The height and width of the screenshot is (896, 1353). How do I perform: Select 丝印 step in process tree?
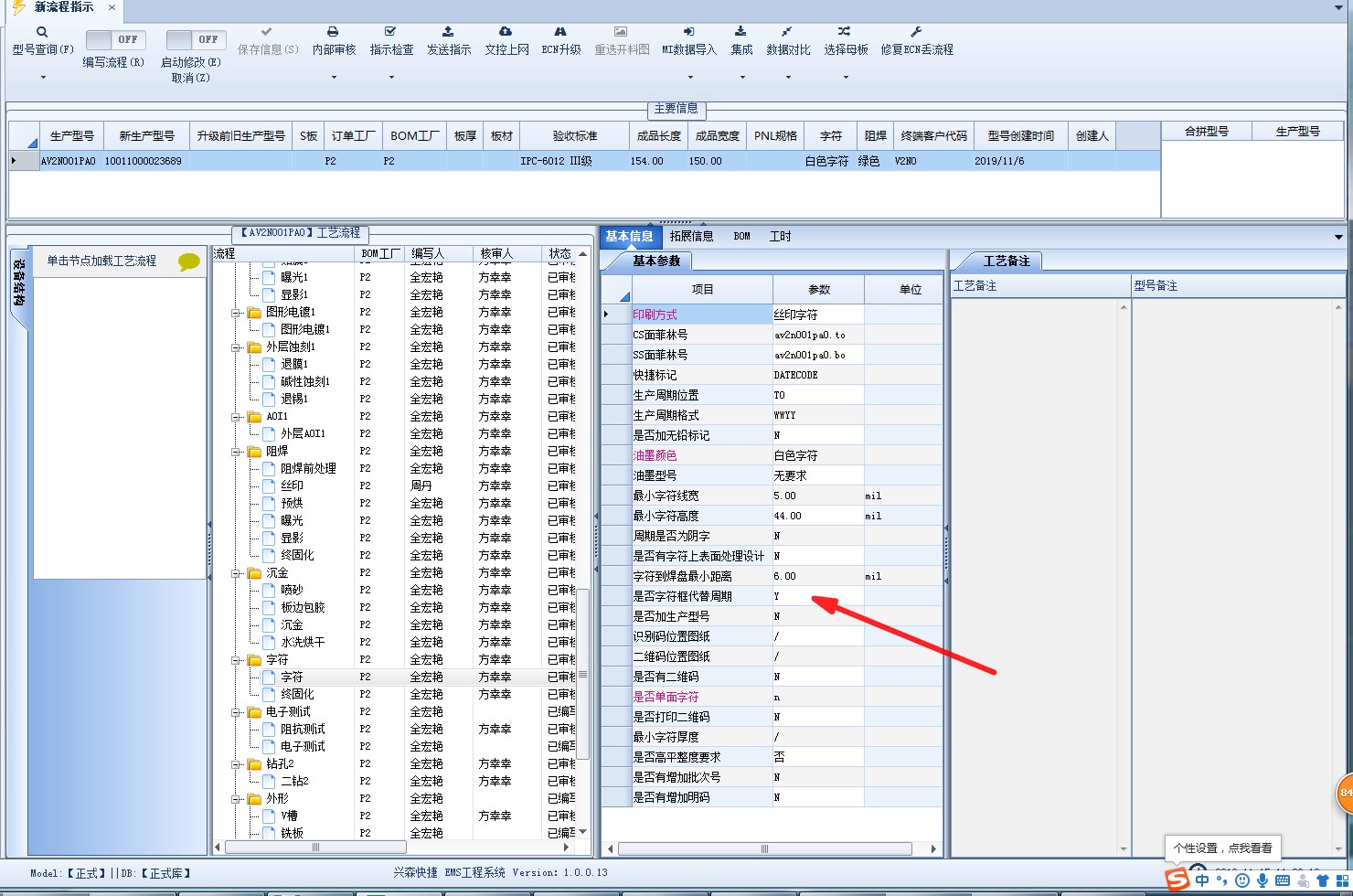292,486
